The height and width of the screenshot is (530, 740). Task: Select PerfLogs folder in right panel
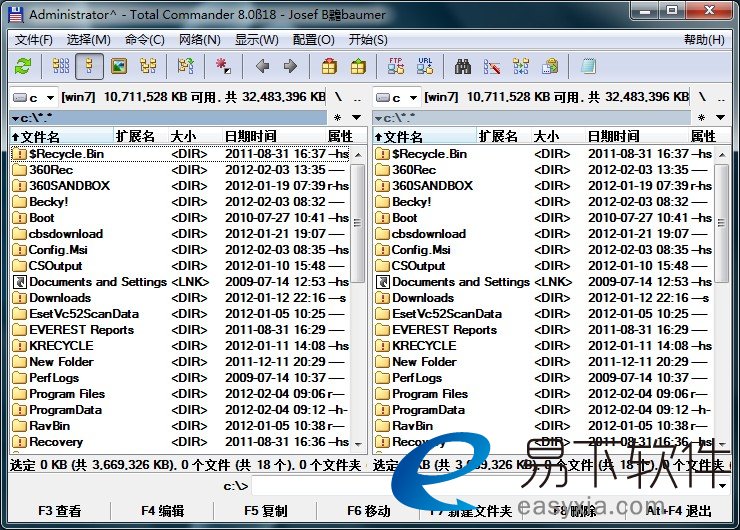tap(544, 378)
